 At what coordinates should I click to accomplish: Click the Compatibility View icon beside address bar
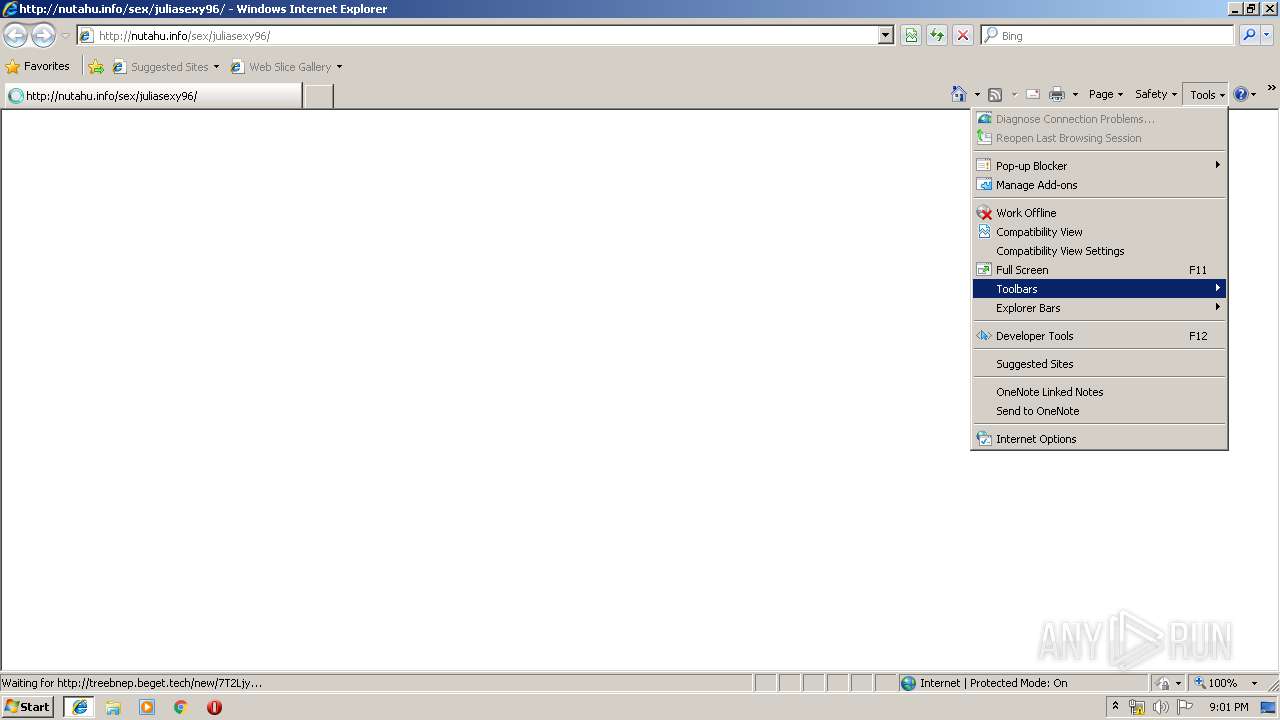911,36
